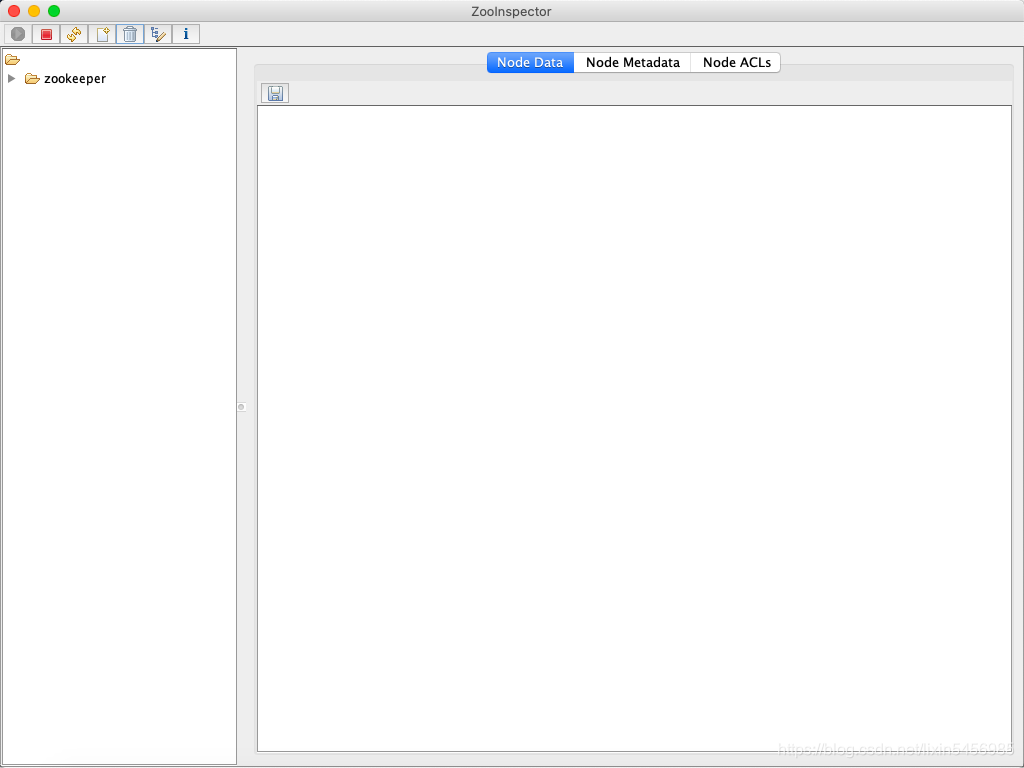Viewport: 1024px width, 768px height.
Task: Select the zookeeper node label
Action: 74,79
